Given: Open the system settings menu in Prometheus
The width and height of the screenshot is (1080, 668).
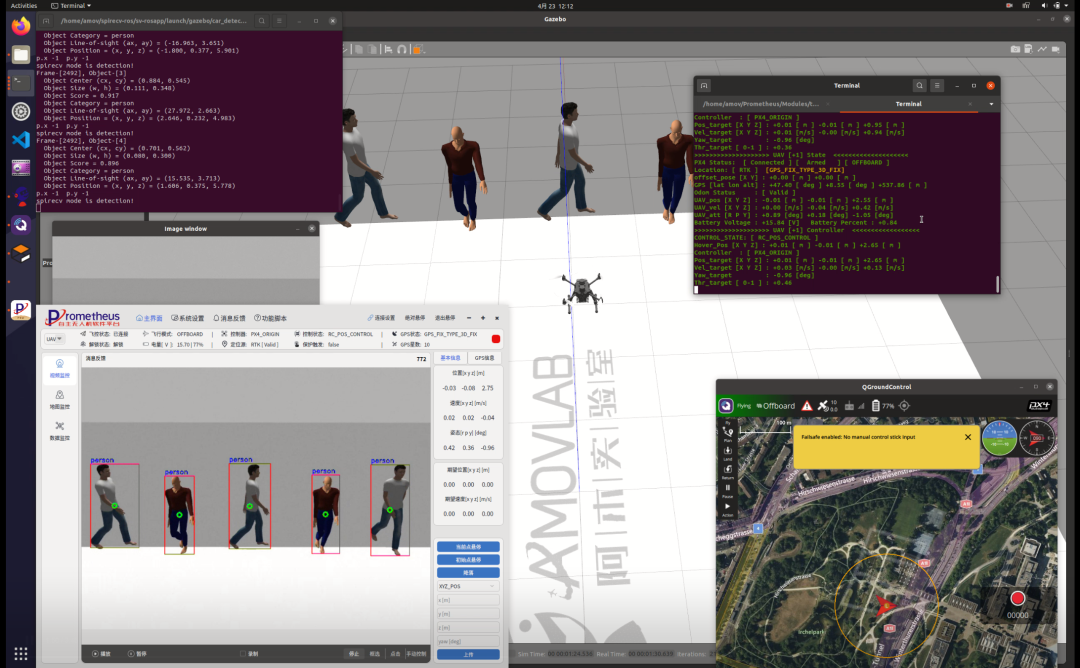Looking at the screenshot, I should 186,318.
